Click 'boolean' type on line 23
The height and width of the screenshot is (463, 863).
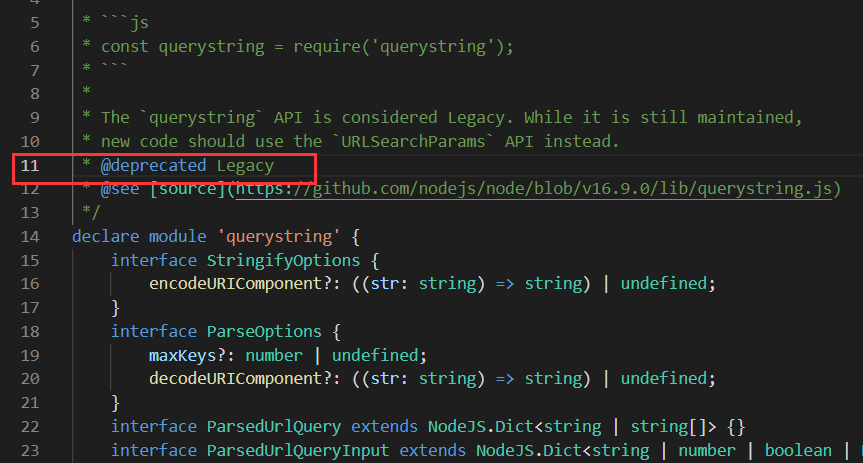(798, 450)
